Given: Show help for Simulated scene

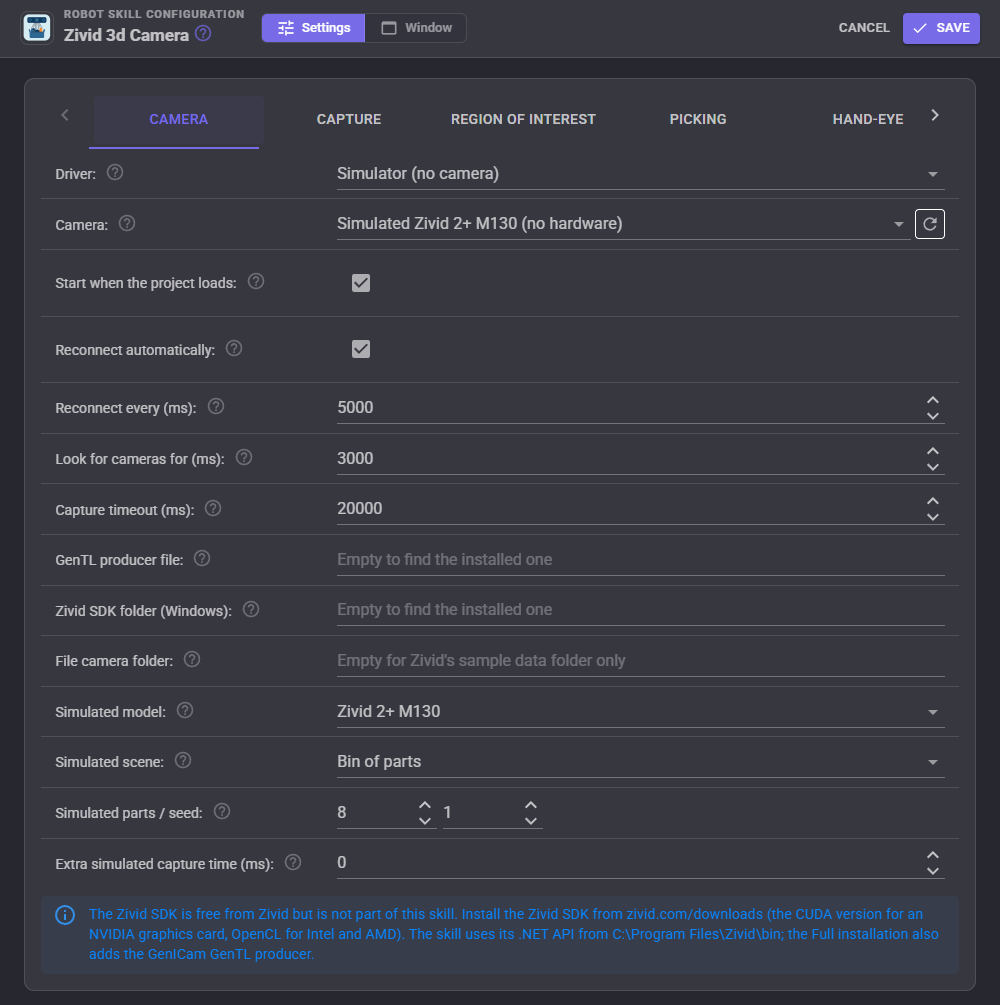Looking at the screenshot, I should tap(183, 761).
